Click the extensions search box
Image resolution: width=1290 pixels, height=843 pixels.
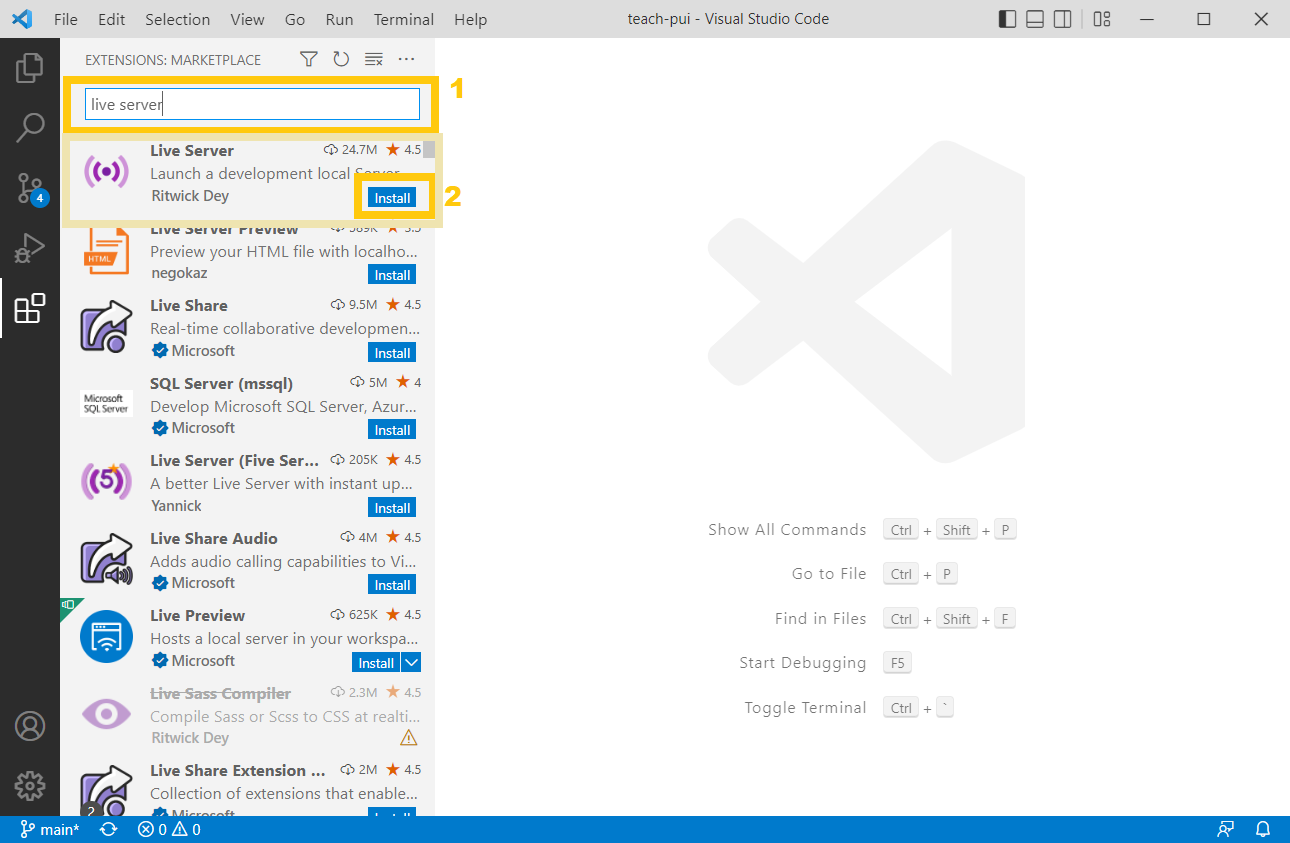coord(252,104)
